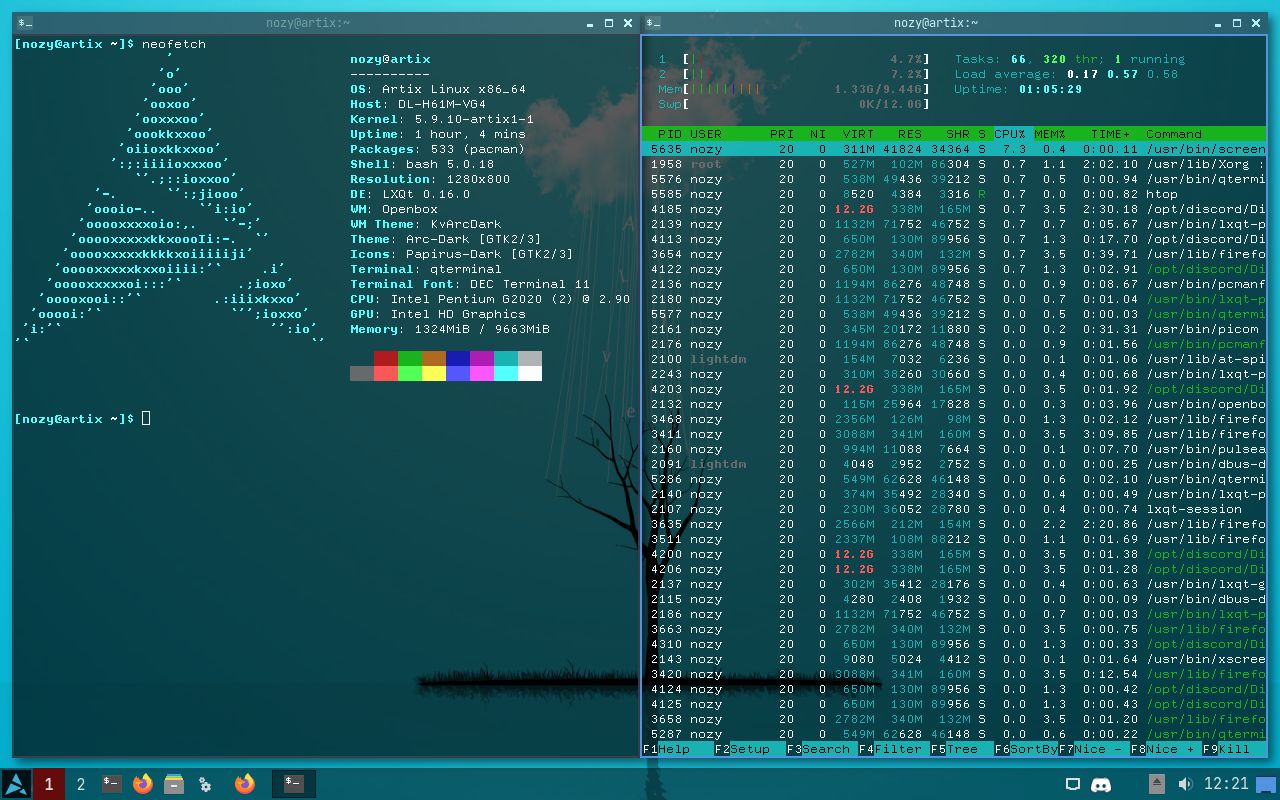Click F8 Nice + in htop

click(x=1166, y=749)
